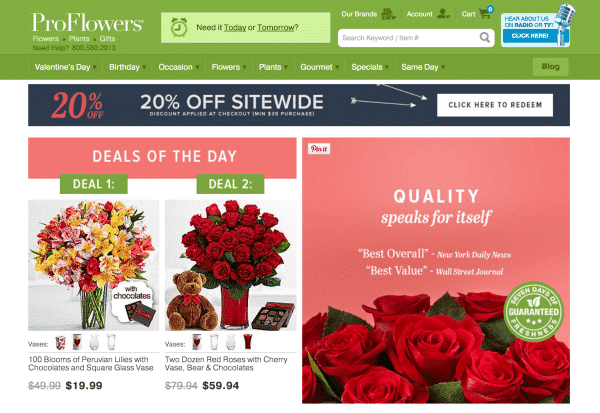Open the Gourmet menu
This screenshot has width=600, height=413.
tap(320, 67)
